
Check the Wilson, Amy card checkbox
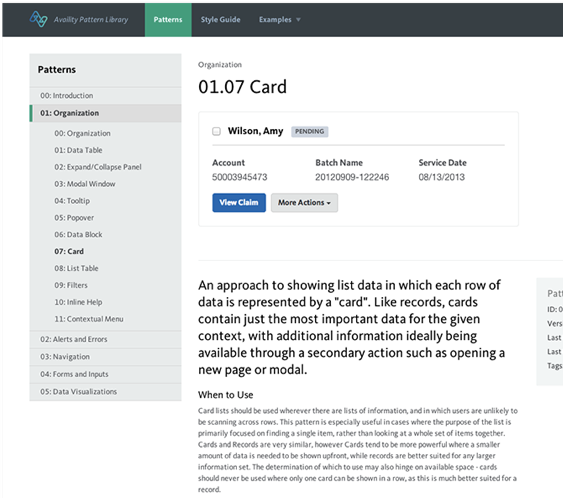(216, 131)
